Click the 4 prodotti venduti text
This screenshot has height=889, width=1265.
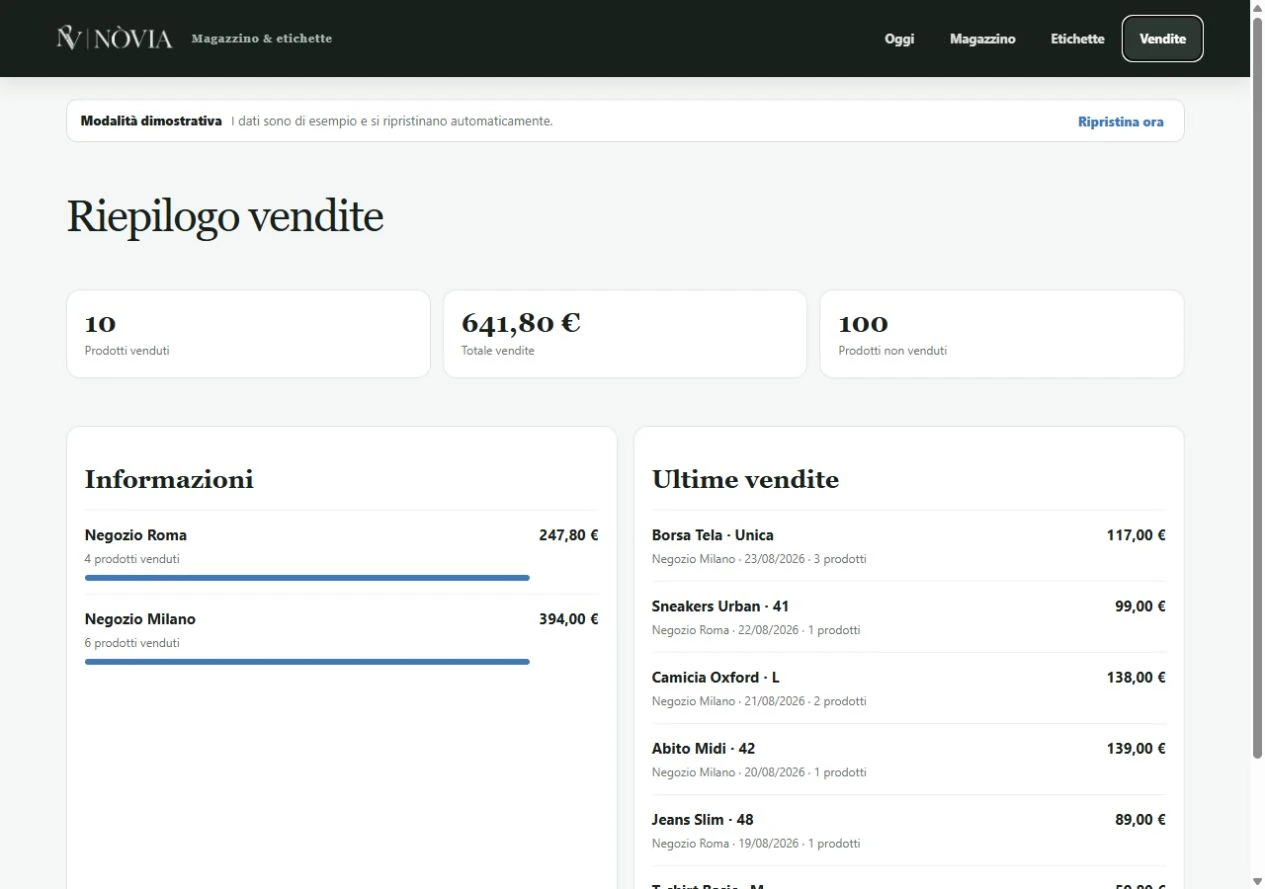132,559
